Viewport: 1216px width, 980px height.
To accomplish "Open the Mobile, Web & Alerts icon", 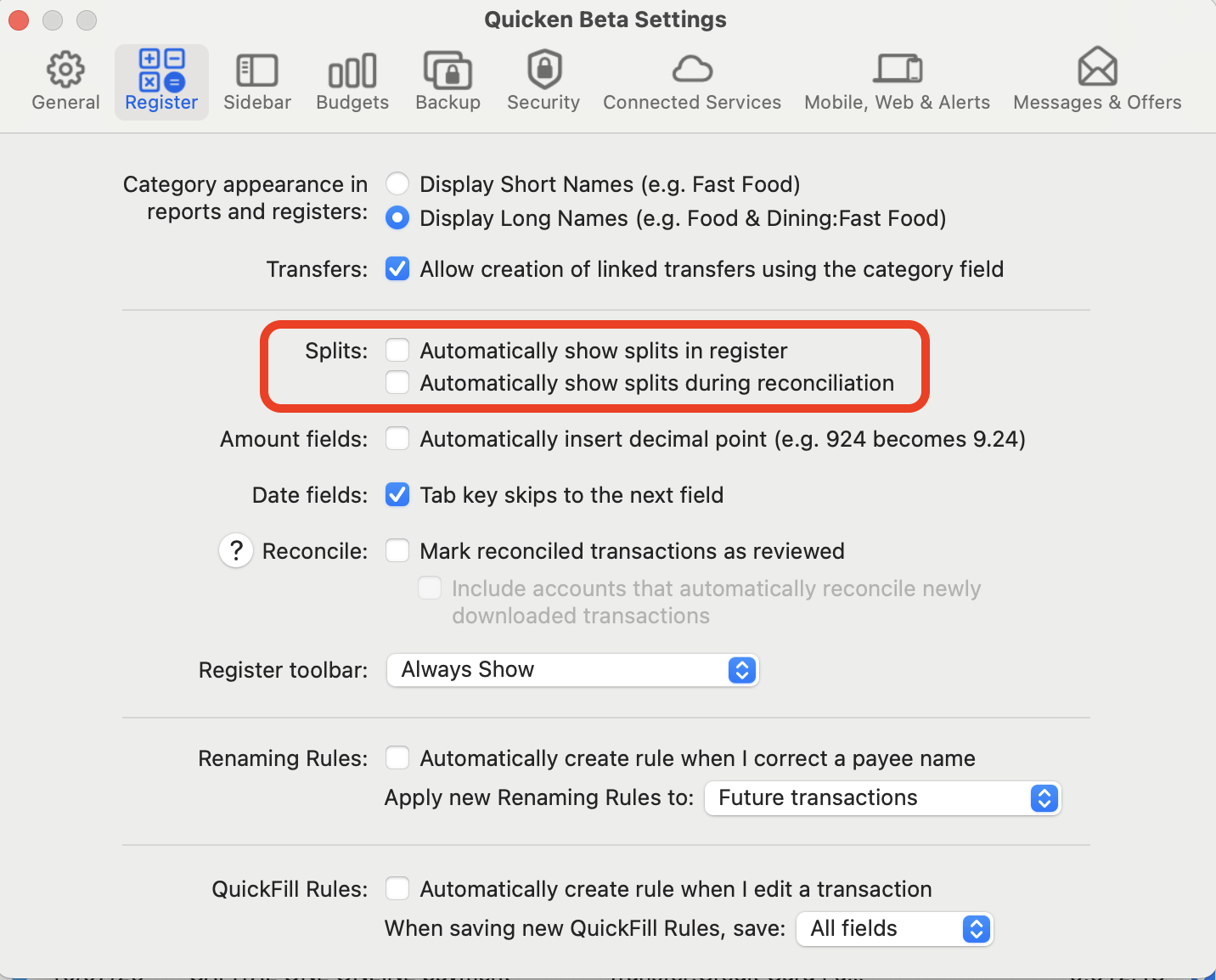I will tap(898, 69).
